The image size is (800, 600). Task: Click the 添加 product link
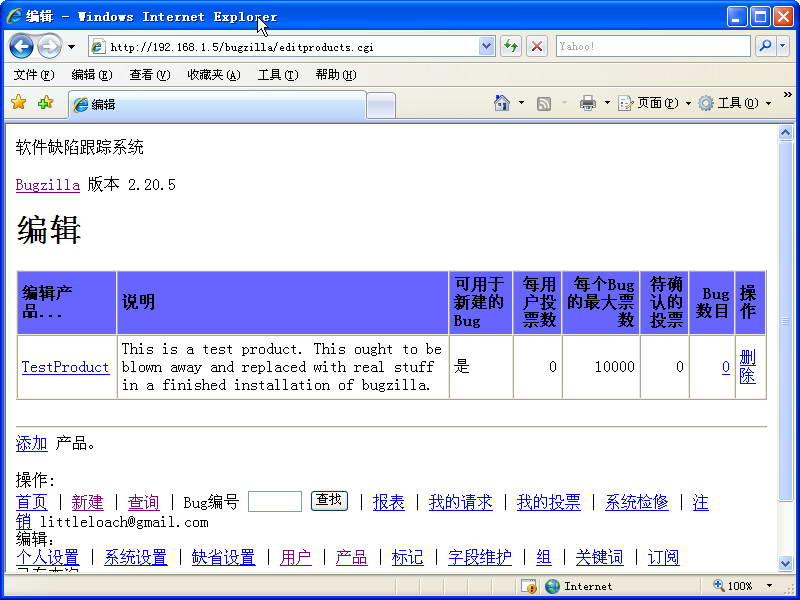[x=32, y=443]
